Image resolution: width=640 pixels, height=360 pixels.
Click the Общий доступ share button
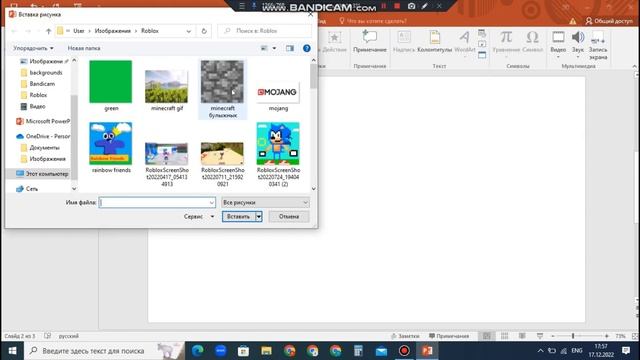point(609,21)
